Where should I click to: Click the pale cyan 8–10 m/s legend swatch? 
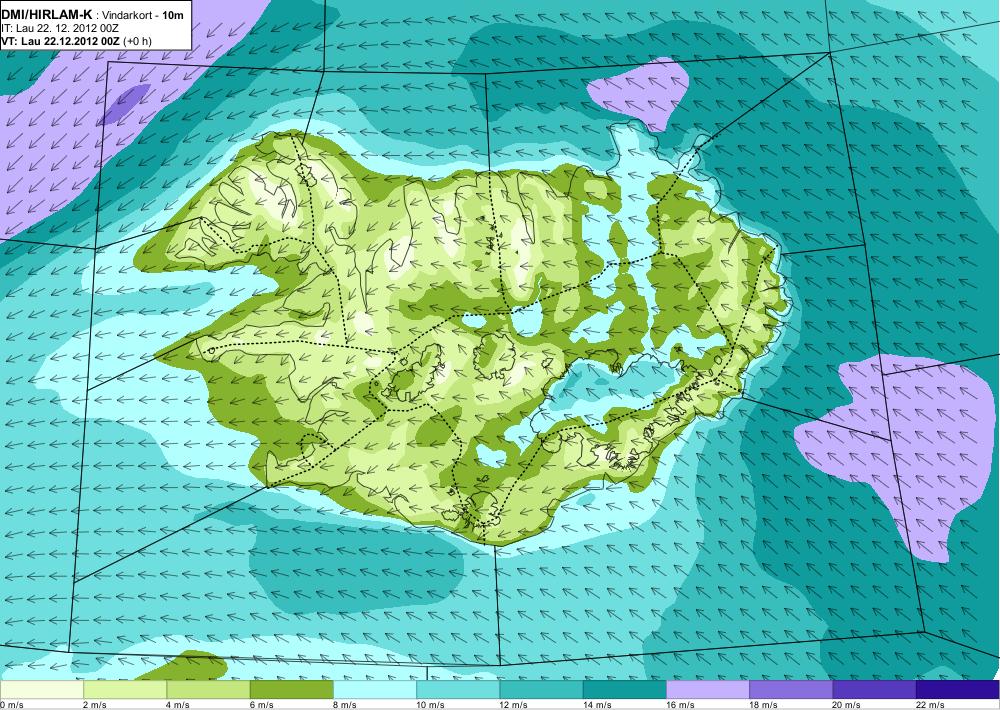tap(375, 690)
